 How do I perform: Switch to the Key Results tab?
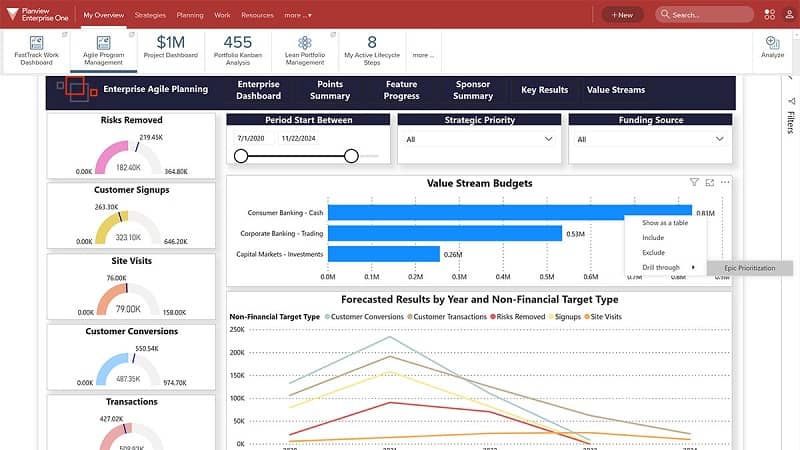click(544, 90)
